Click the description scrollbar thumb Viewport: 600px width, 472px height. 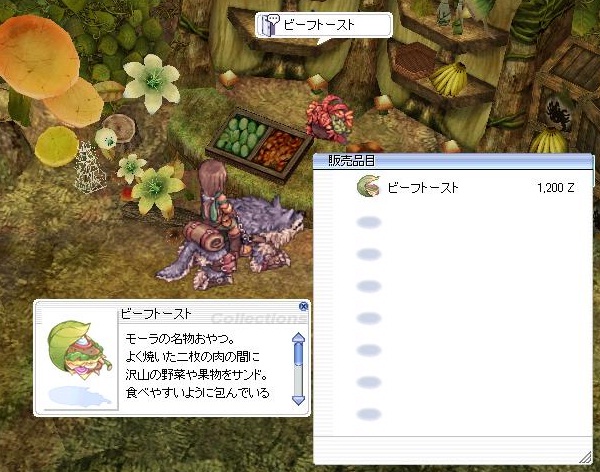298,354
